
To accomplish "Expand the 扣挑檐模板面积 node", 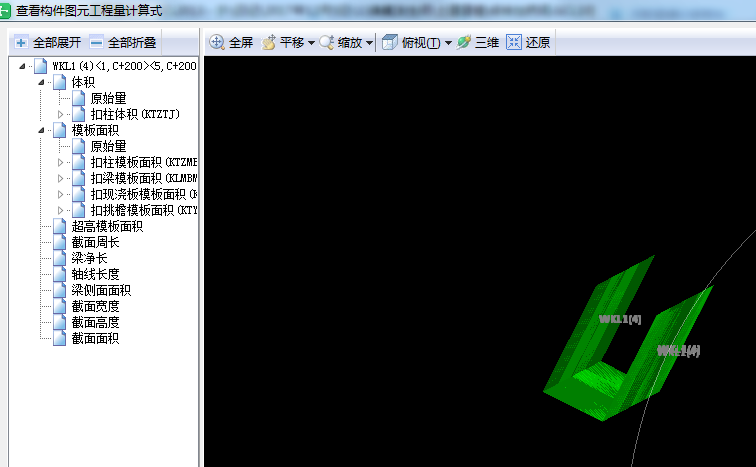I will tap(60, 210).
